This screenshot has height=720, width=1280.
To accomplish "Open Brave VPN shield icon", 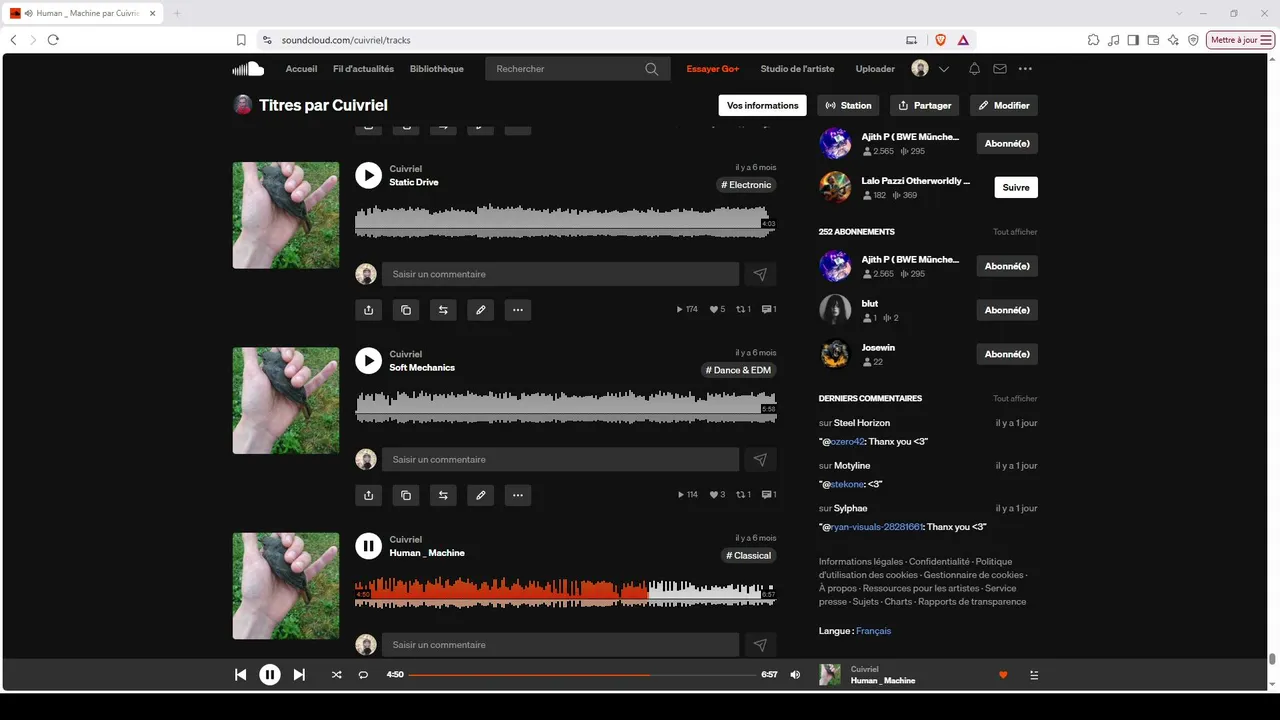I will [1193, 40].
